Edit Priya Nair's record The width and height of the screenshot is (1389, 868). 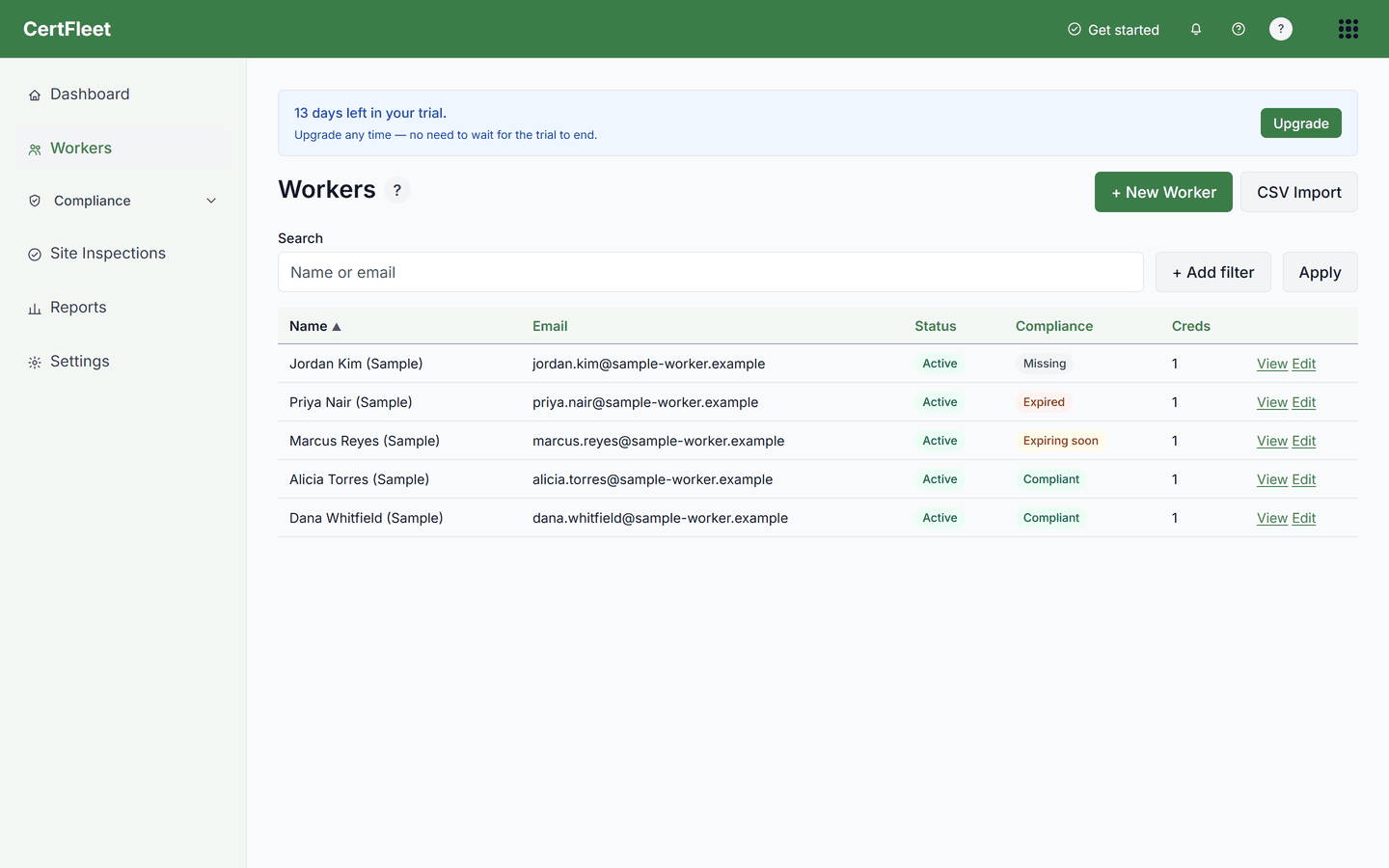click(x=1304, y=402)
